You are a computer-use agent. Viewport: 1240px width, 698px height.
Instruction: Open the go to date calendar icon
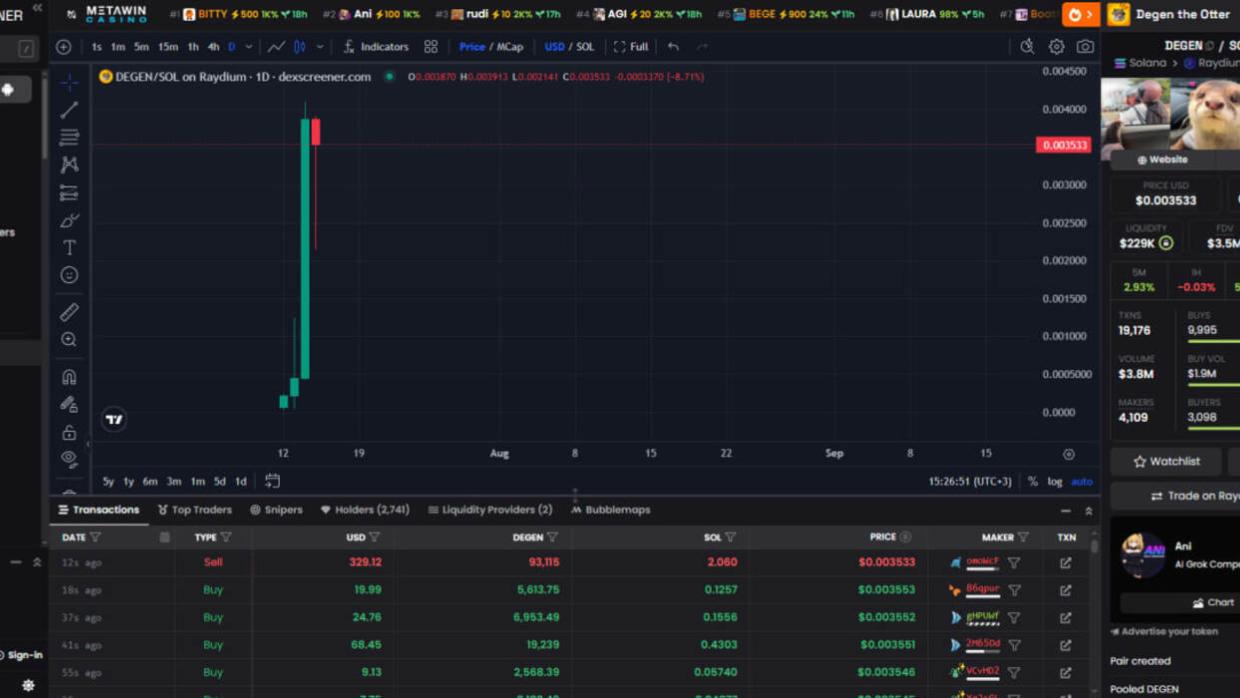pos(272,481)
